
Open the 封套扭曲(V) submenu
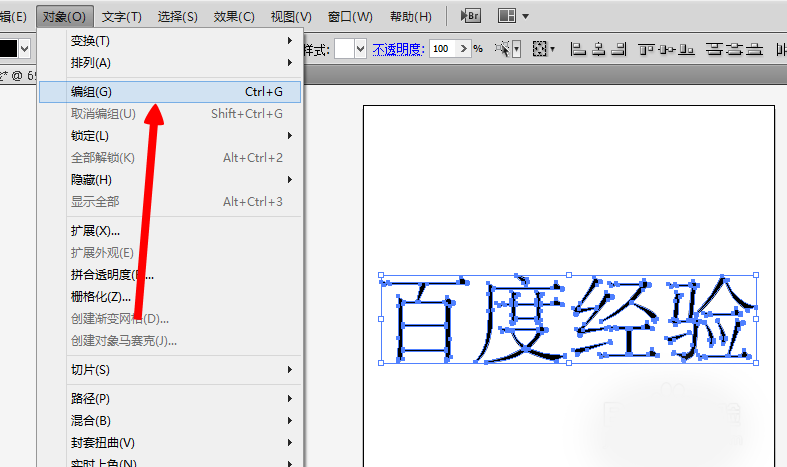170,443
